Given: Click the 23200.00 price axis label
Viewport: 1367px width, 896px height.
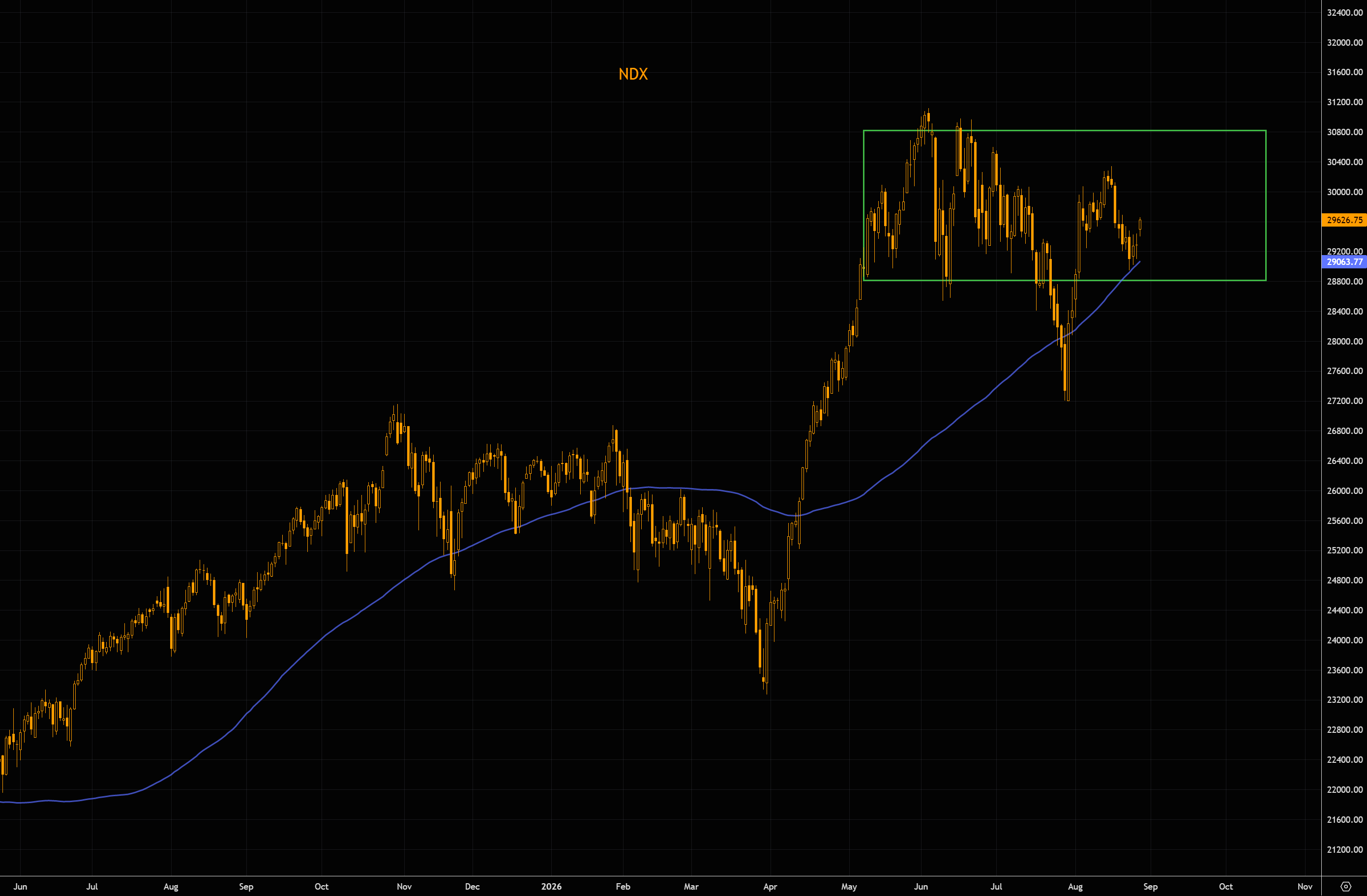Looking at the screenshot, I should point(1344,700).
